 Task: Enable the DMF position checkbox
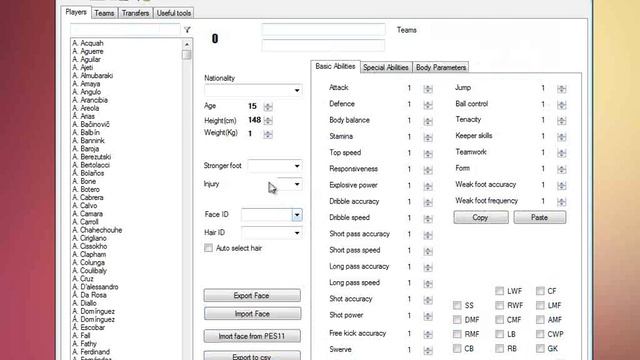click(457, 320)
